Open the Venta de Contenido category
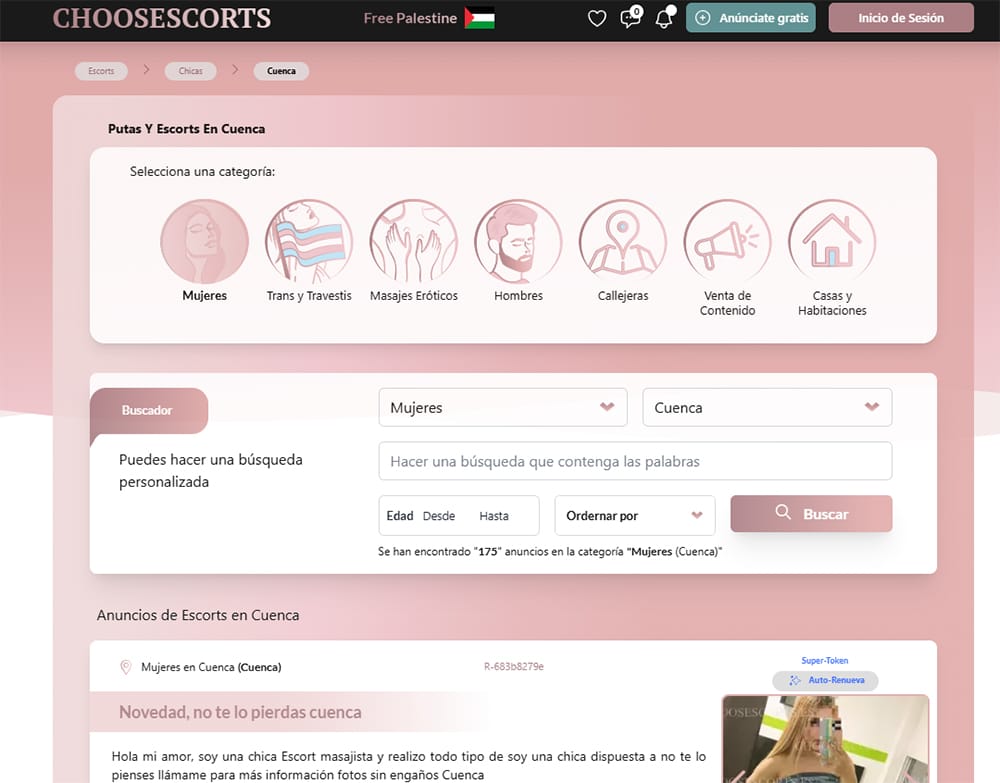The width and height of the screenshot is (1000, 783). 727,243
